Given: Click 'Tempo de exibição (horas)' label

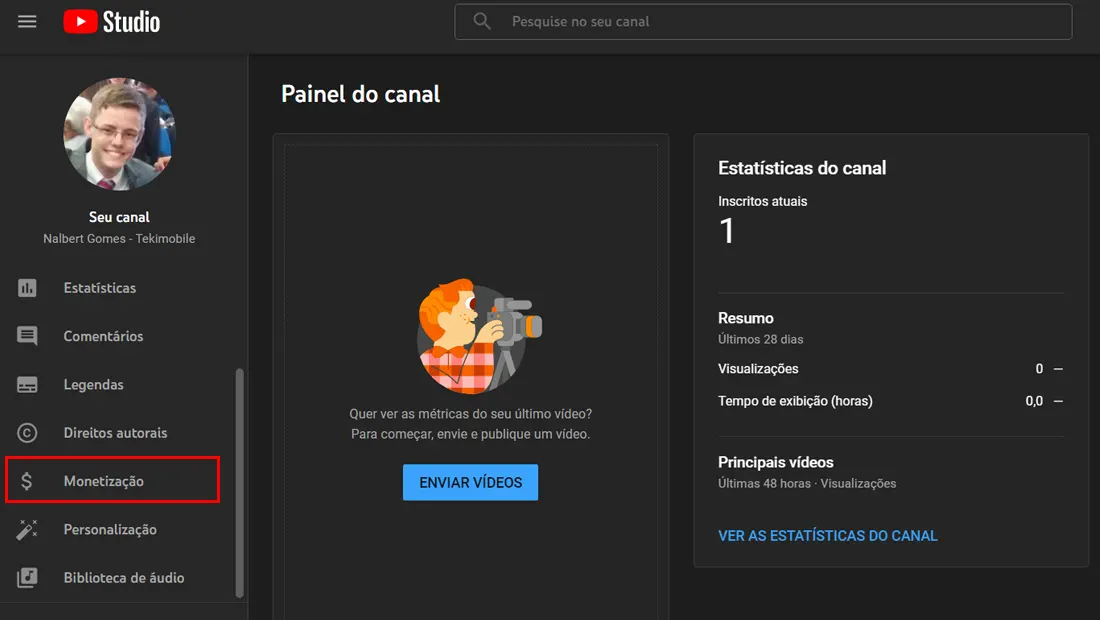Looking at the screenshot, I should coord(796,401).
